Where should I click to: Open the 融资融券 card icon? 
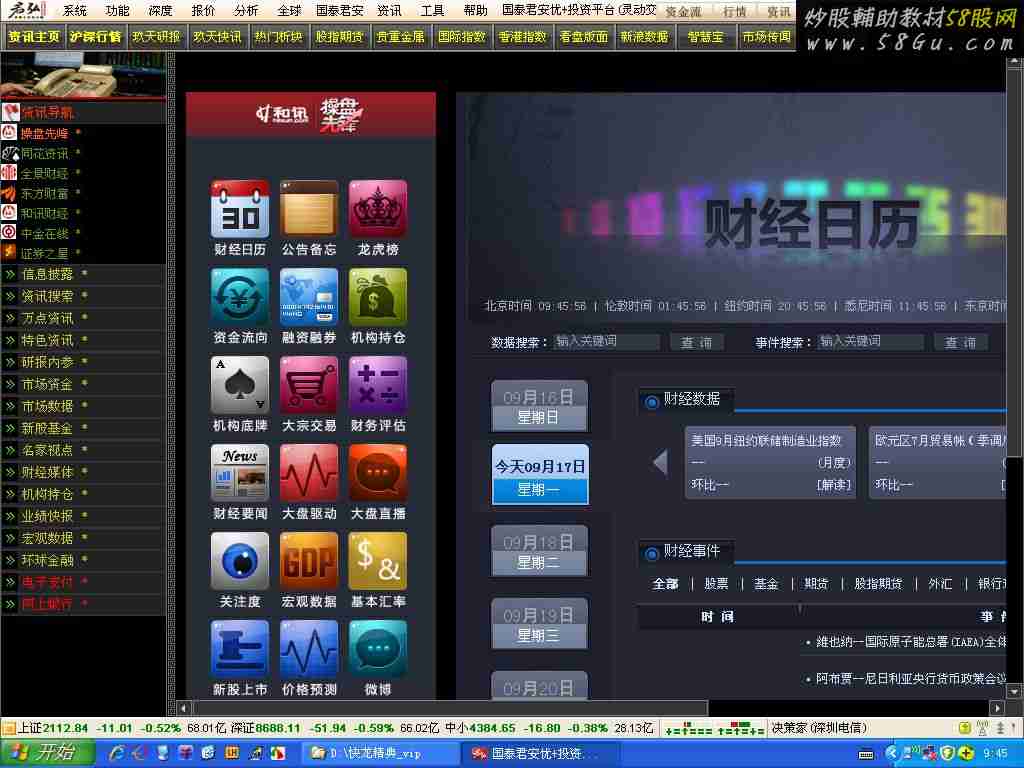coord(309,297)
